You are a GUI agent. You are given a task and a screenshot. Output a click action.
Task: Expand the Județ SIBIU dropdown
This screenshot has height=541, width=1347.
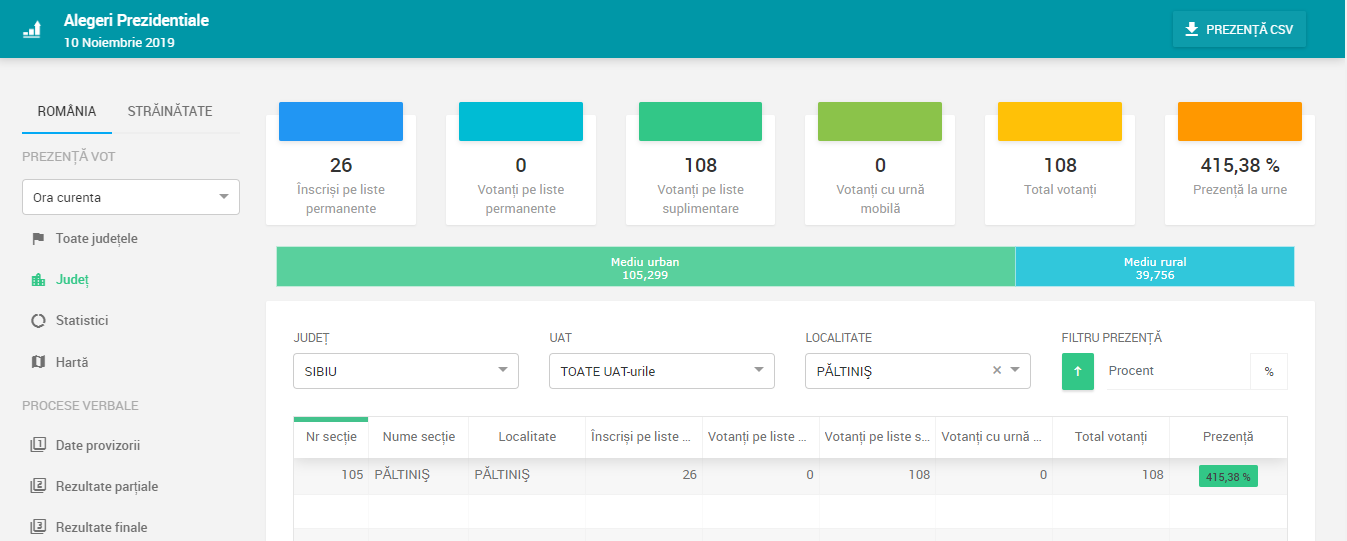click(x=406, y=371)
